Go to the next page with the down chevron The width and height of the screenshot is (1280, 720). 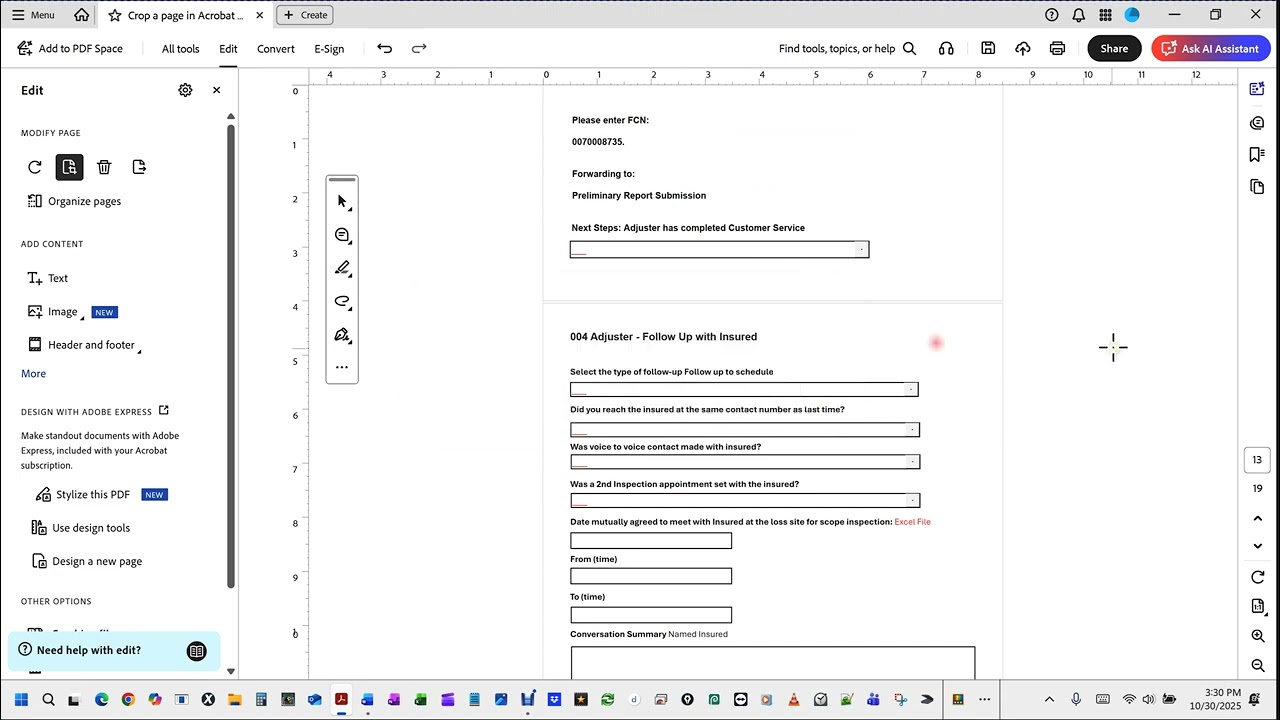pos(1257,546)
